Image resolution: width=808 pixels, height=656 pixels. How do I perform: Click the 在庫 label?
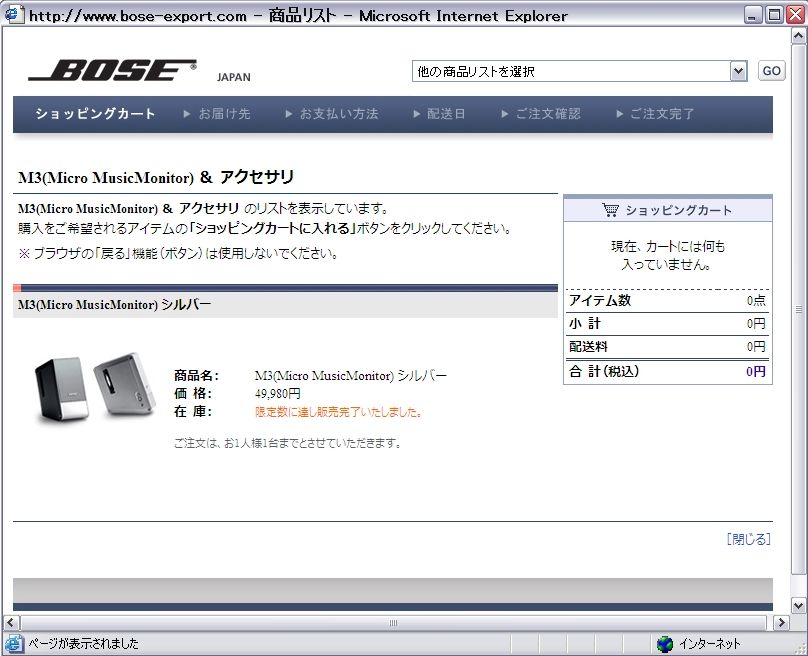(193, 412)
